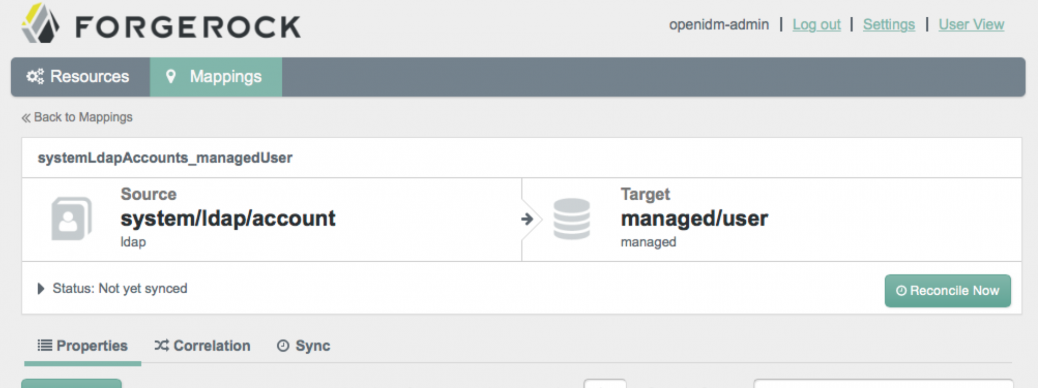Viewport: 1038px width, 388px height.
Task: Click the target managed database stack icon
Action: [x=571, y=218]
